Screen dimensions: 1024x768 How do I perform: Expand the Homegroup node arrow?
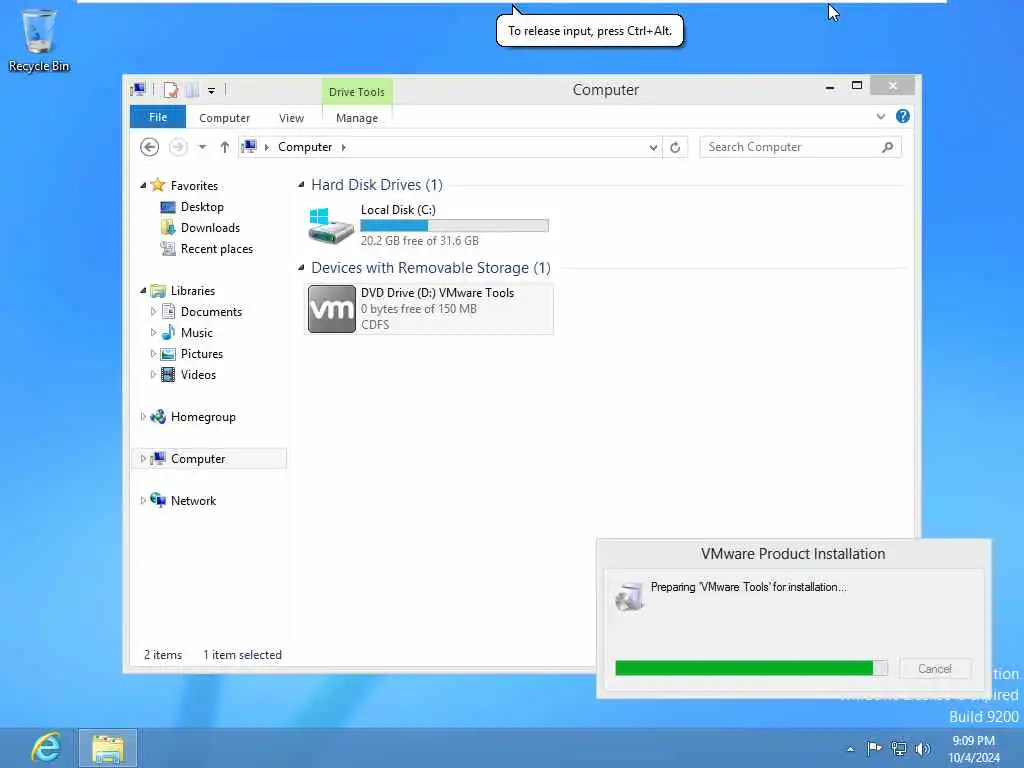[143, 417]
